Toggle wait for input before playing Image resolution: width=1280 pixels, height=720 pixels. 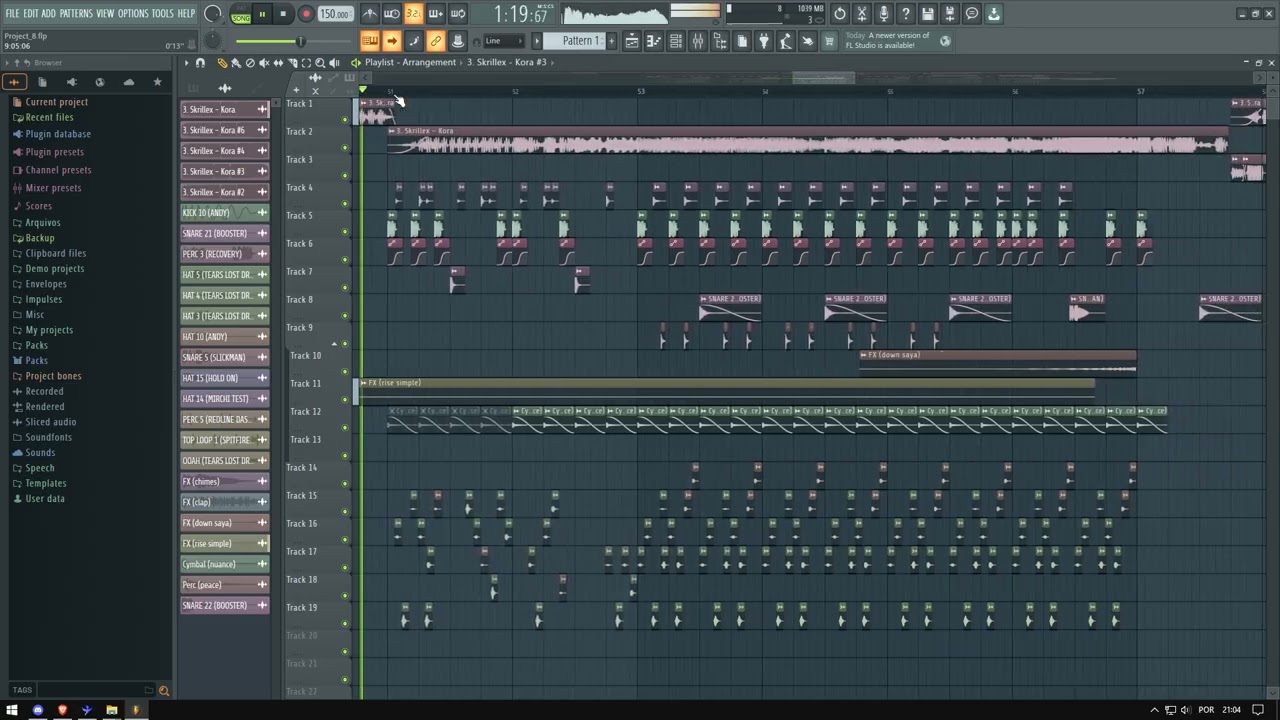pyautogui.click(x=391, y=14)
